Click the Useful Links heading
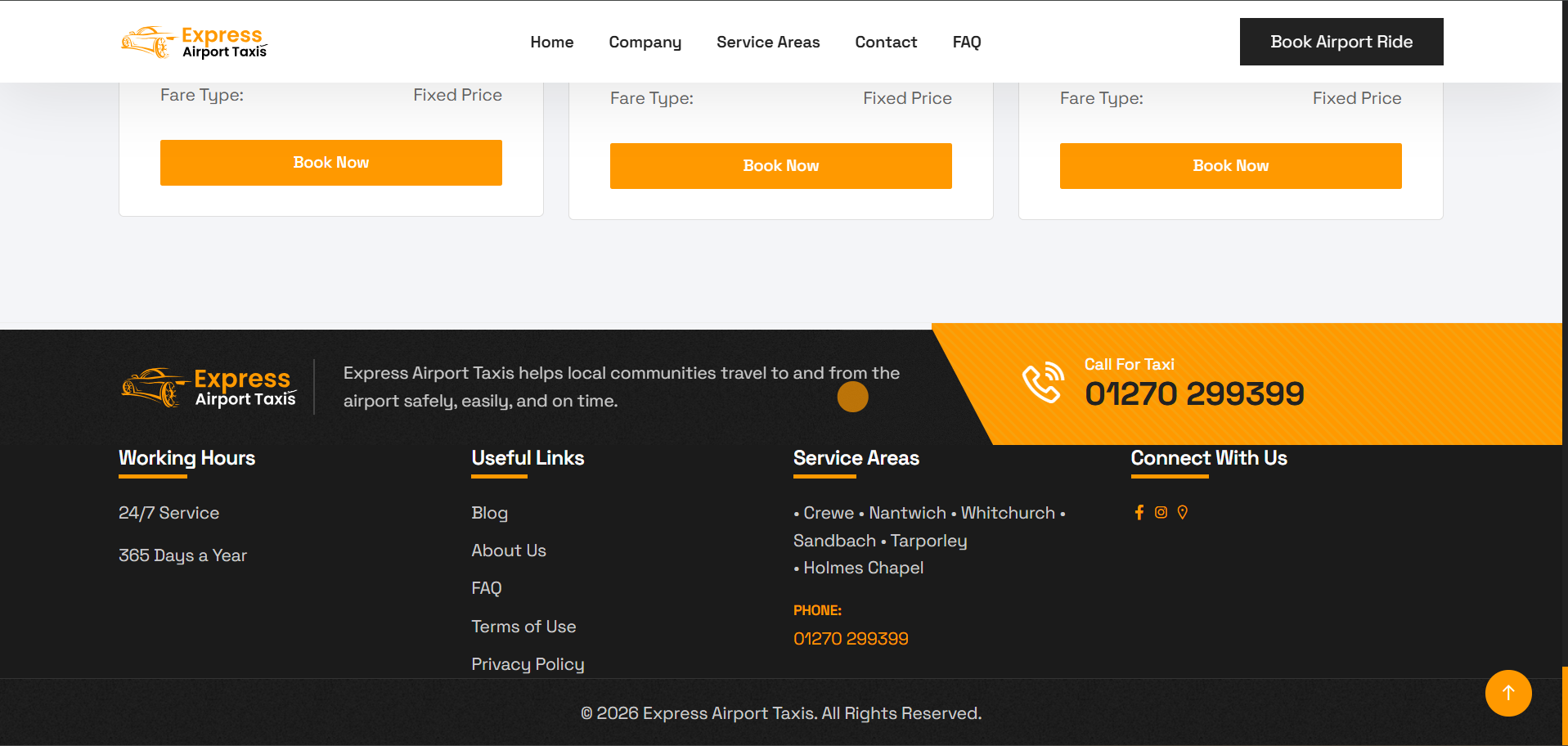1568x746 pixels. [x=528, y=458]
